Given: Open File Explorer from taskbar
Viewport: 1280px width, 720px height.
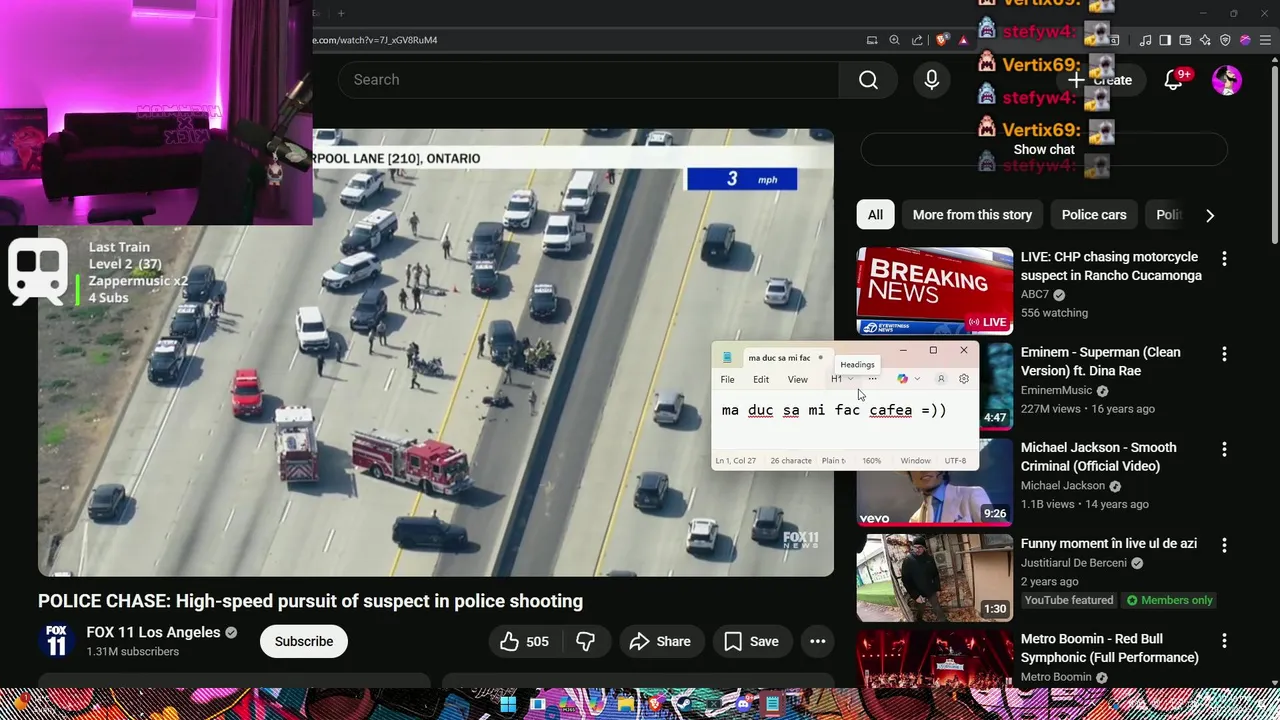Looking at the screenshot, I should click(626, 704).
